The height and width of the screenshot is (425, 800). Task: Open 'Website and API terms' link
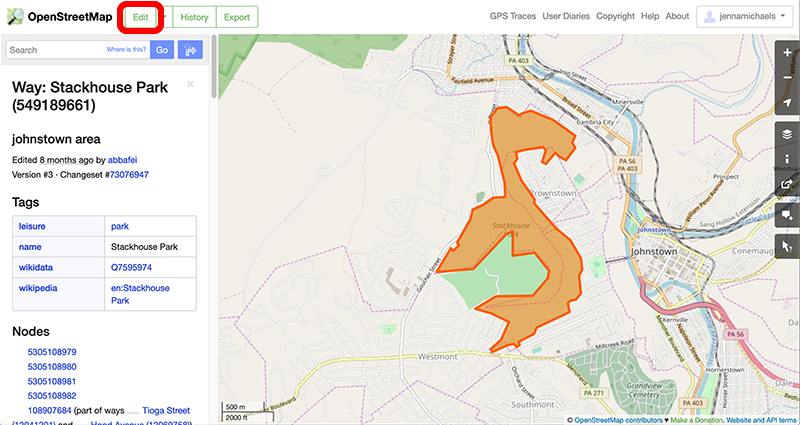[x=761, y=420]
